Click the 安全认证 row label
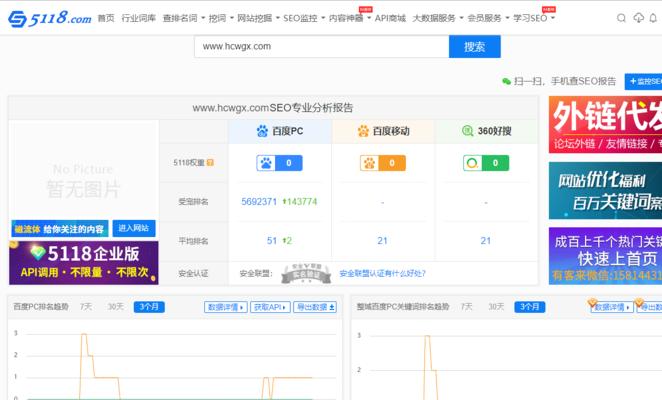 (193, 274)
